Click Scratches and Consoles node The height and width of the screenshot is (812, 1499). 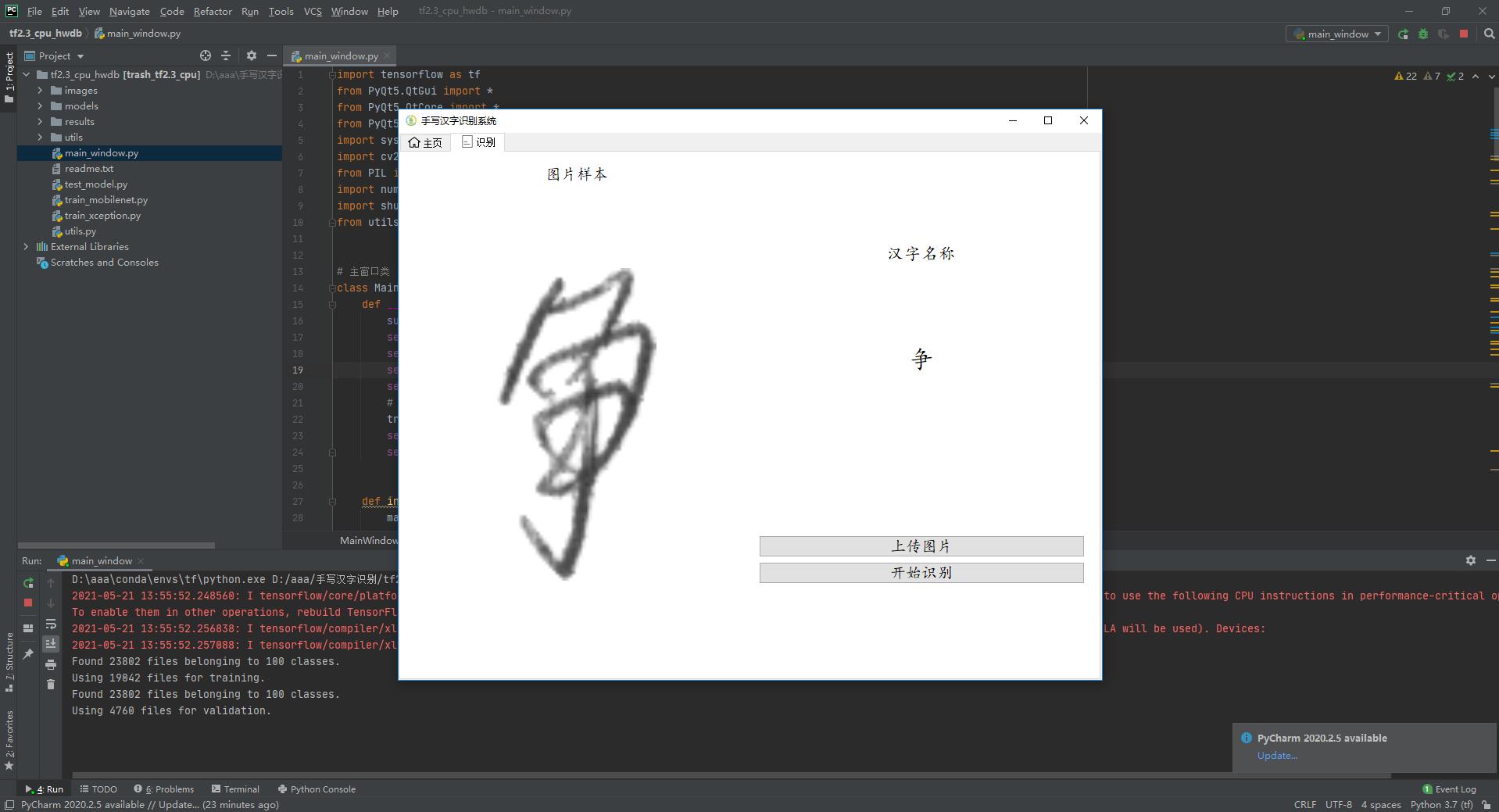pos(104,263)
